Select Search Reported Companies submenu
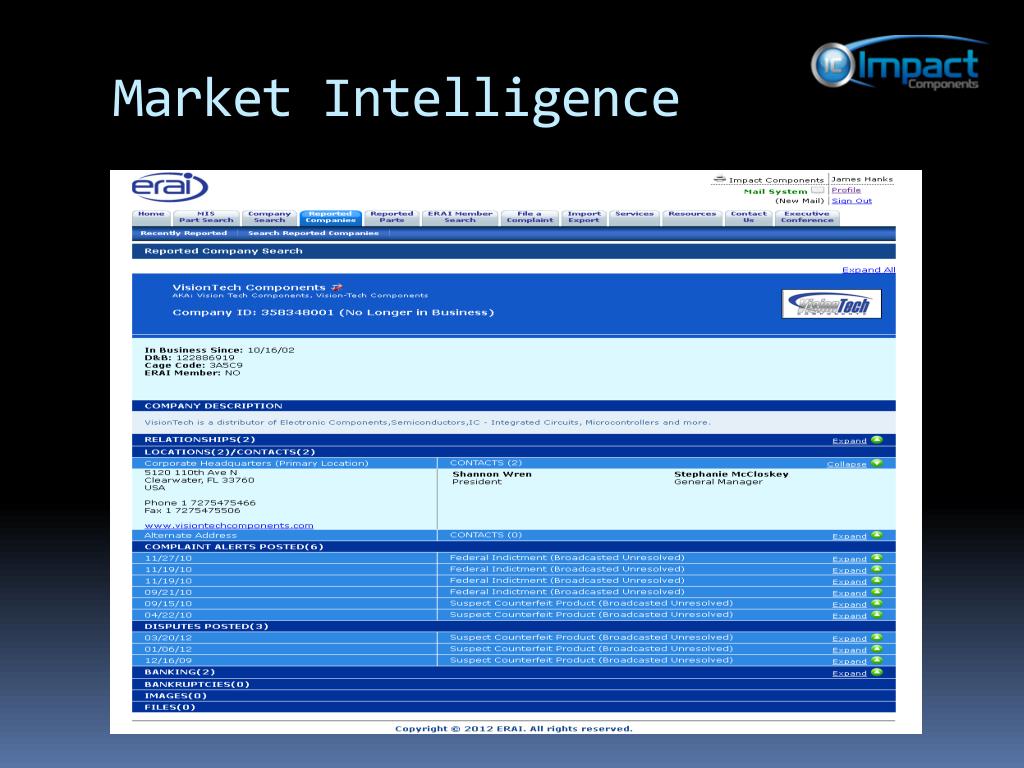The height and width of the screenshot is (768, 1024). 313,233
